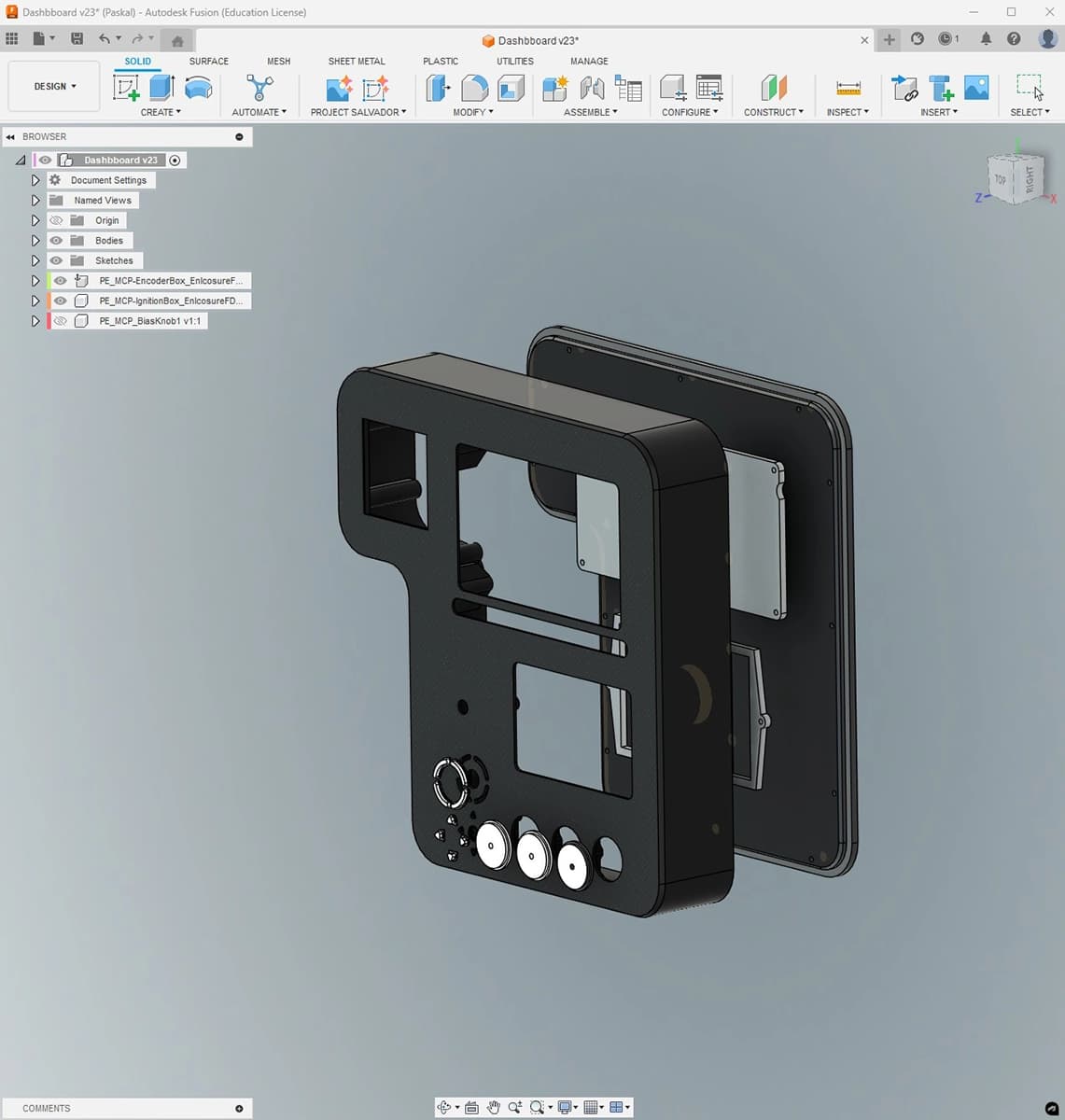Screen dimensions: 1065x1120
Task: Expand the Sketches folder in the browser
Action: tap(35, 260)
